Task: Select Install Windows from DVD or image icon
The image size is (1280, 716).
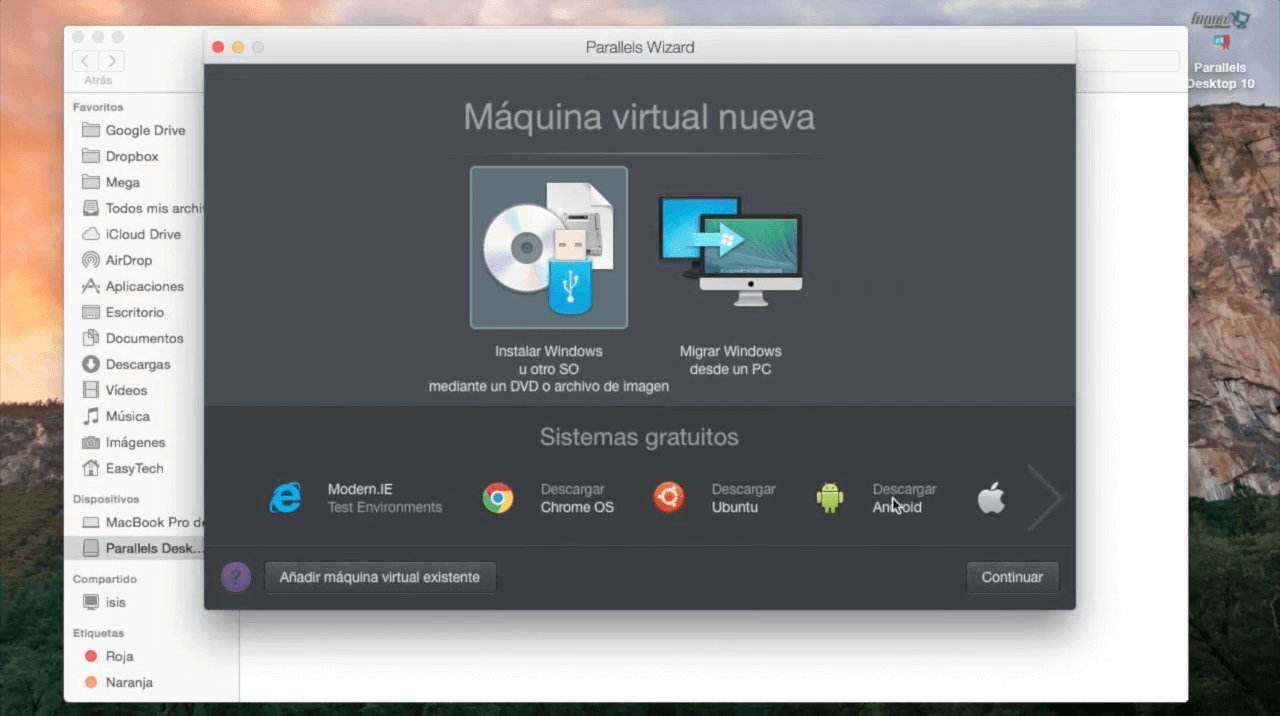Action: point(549,247)
